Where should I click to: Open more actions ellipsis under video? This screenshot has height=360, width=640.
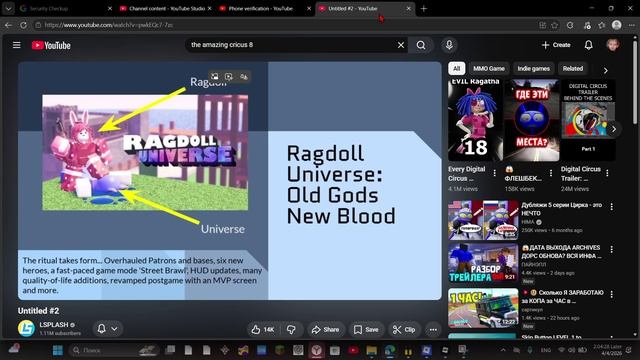coord(433,329)
